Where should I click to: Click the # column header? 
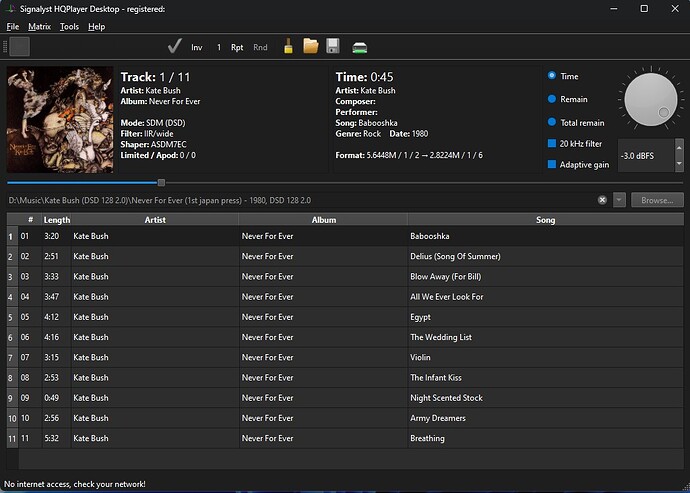[30, 220]
